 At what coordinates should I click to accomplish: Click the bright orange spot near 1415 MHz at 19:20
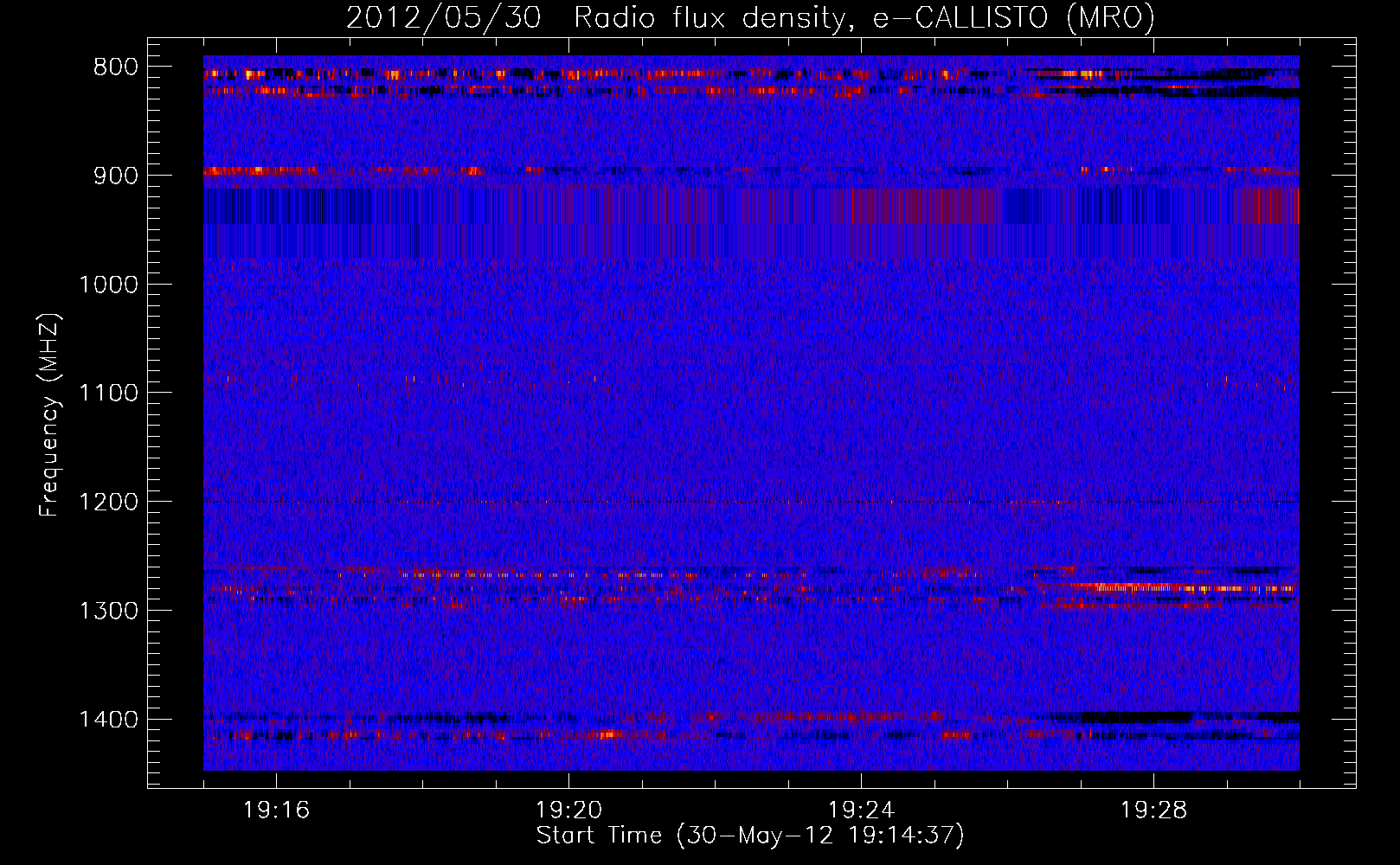[606, 734]
